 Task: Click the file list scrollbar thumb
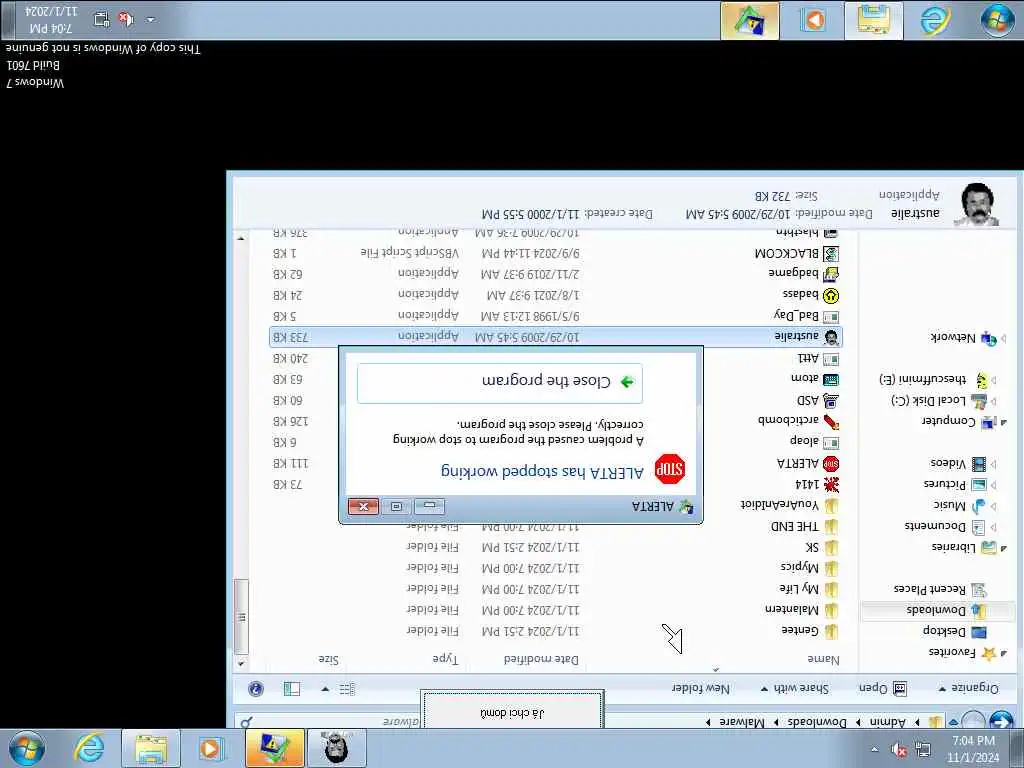coord(241,616)
